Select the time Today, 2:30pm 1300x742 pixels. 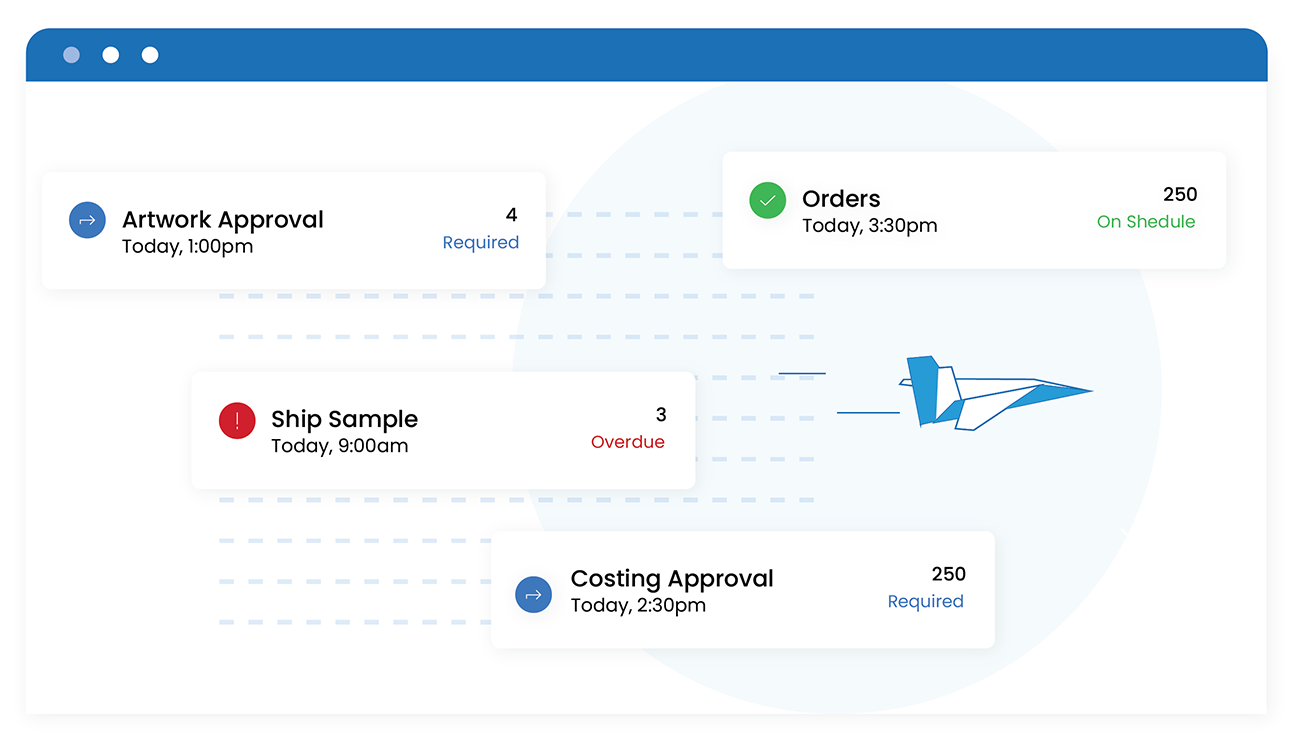[x=638, y=605]
